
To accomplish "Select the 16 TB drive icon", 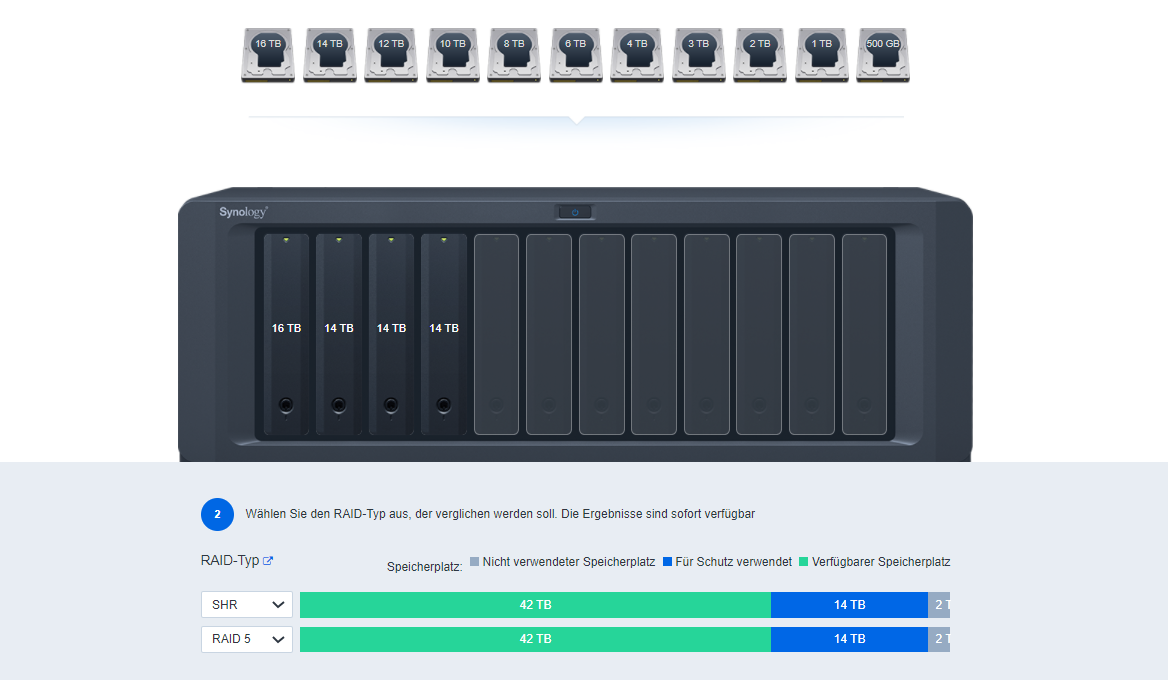I will tap(268, 55).
